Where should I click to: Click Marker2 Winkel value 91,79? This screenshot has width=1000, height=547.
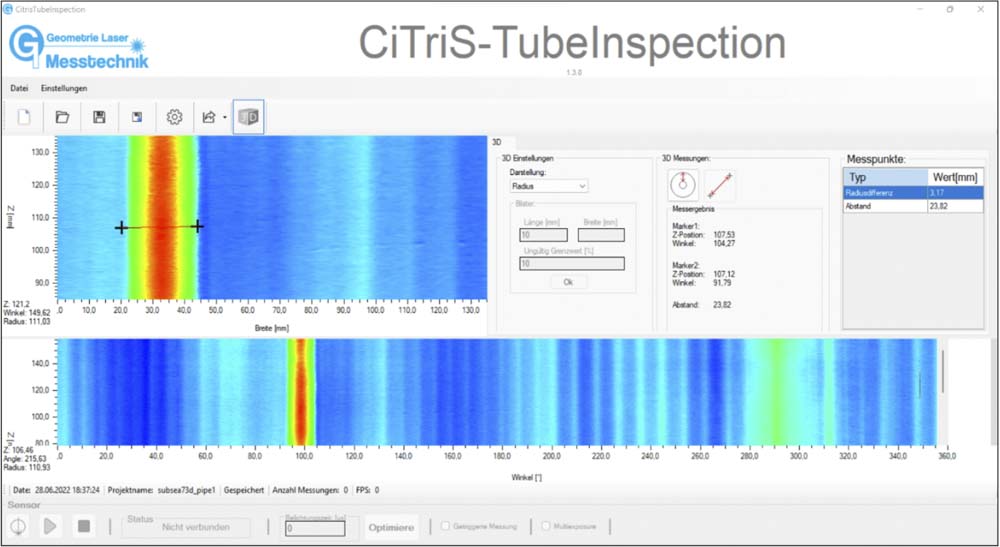click(722, 282)
